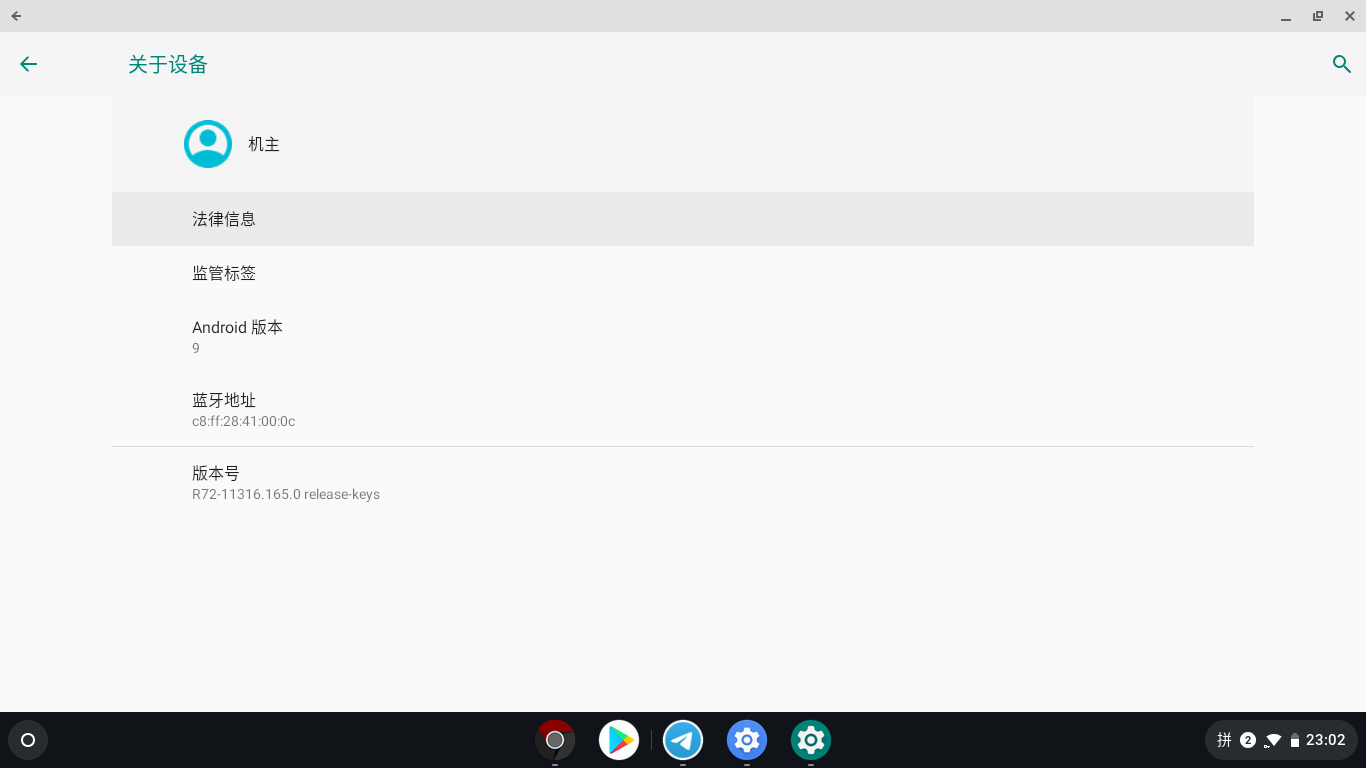Open the clock showing 23:02

(x=1325, y=740)
